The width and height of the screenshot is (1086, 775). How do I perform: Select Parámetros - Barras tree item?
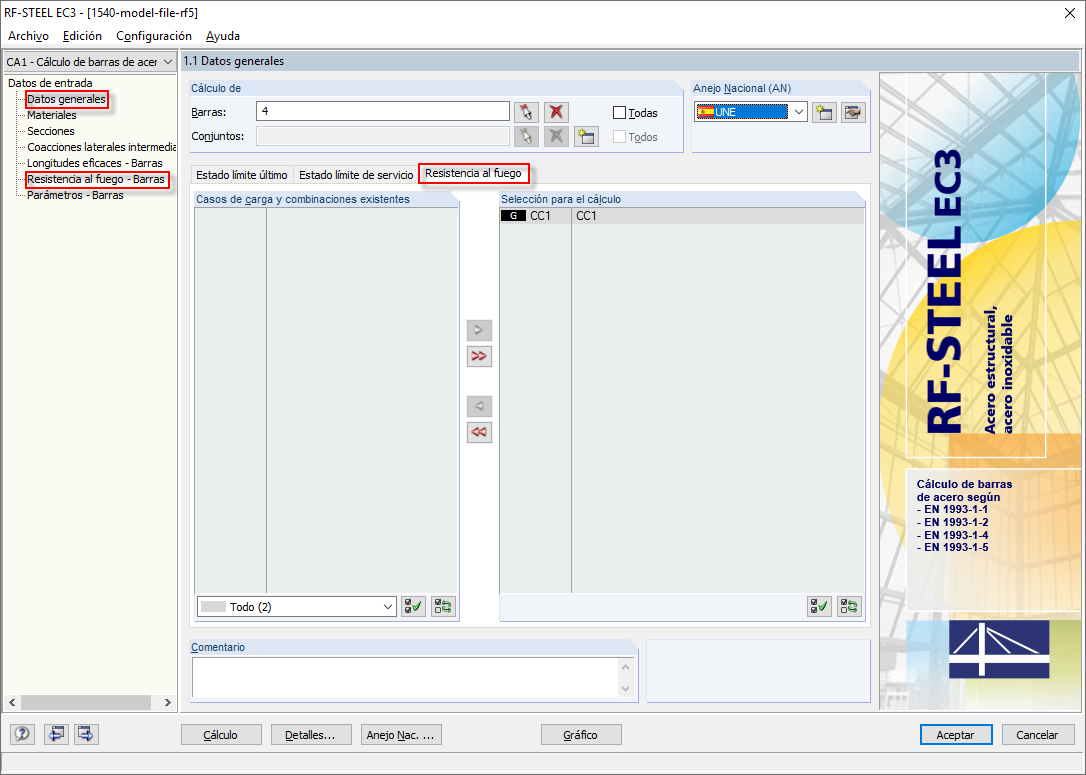pyautogui.click(x=75, y=195)
